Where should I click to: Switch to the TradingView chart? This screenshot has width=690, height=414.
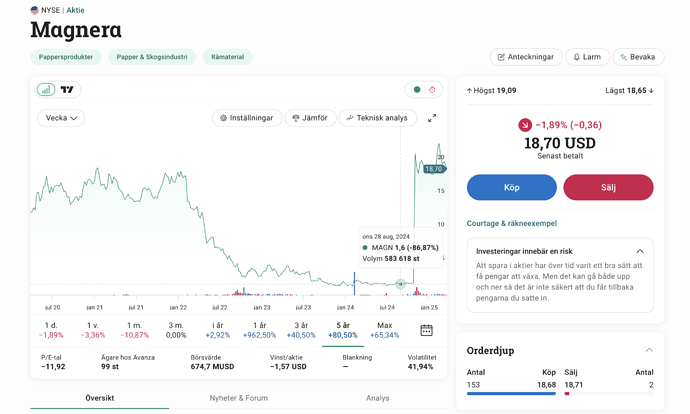click(67, 90)
